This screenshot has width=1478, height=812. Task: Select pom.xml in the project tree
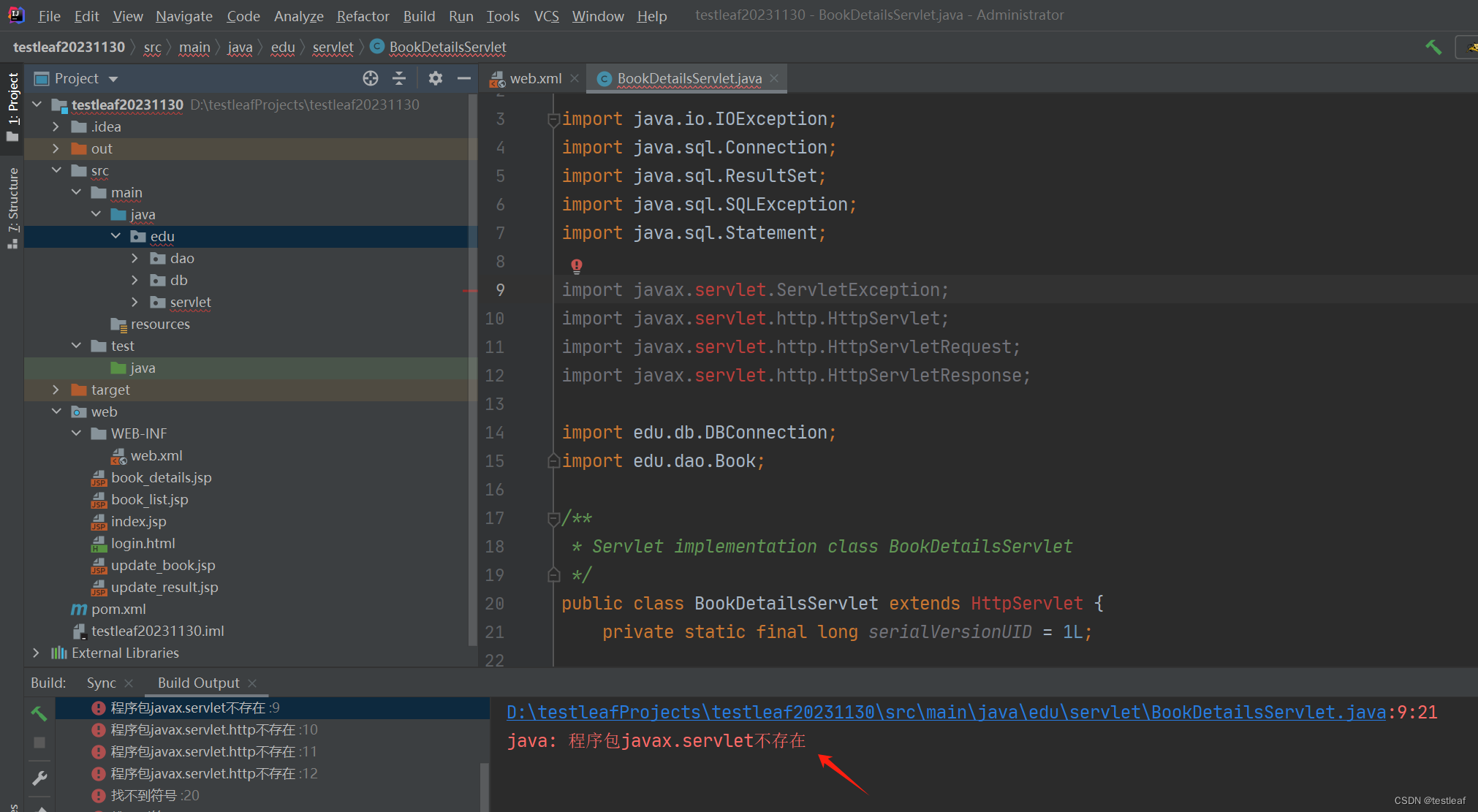(118, 609)
